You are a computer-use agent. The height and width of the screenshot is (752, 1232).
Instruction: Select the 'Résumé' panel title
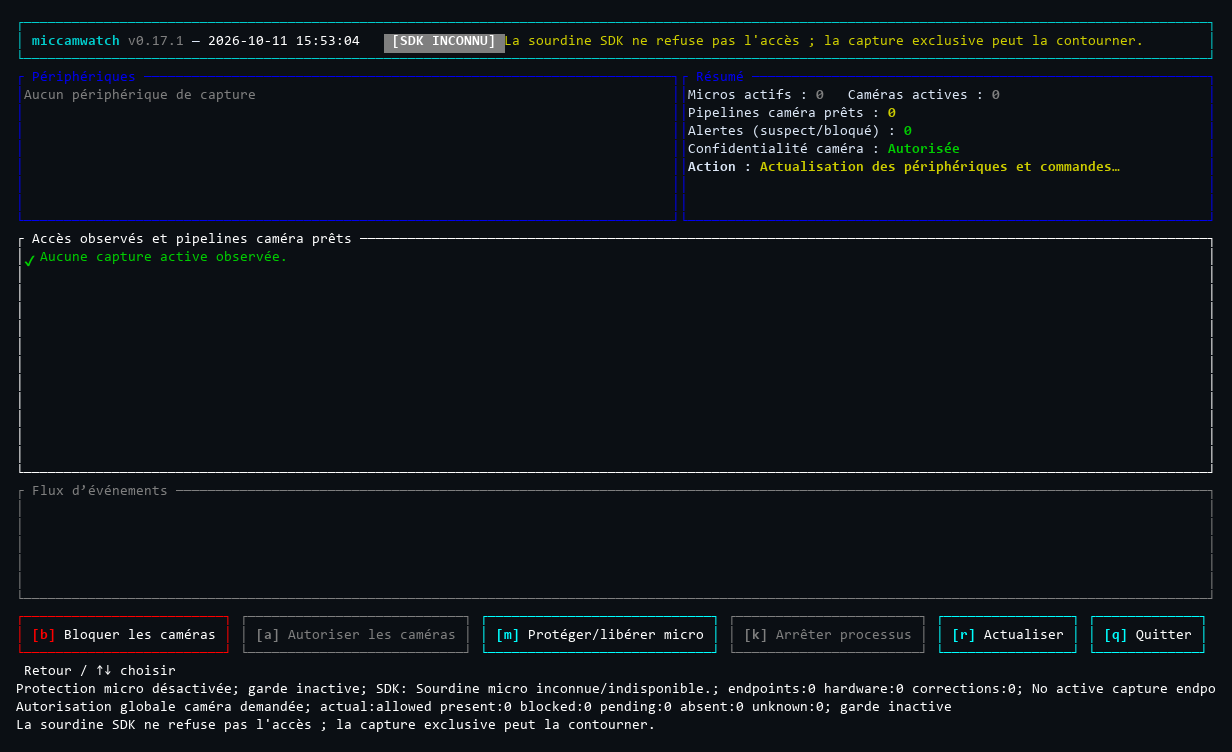click(720, 77)
